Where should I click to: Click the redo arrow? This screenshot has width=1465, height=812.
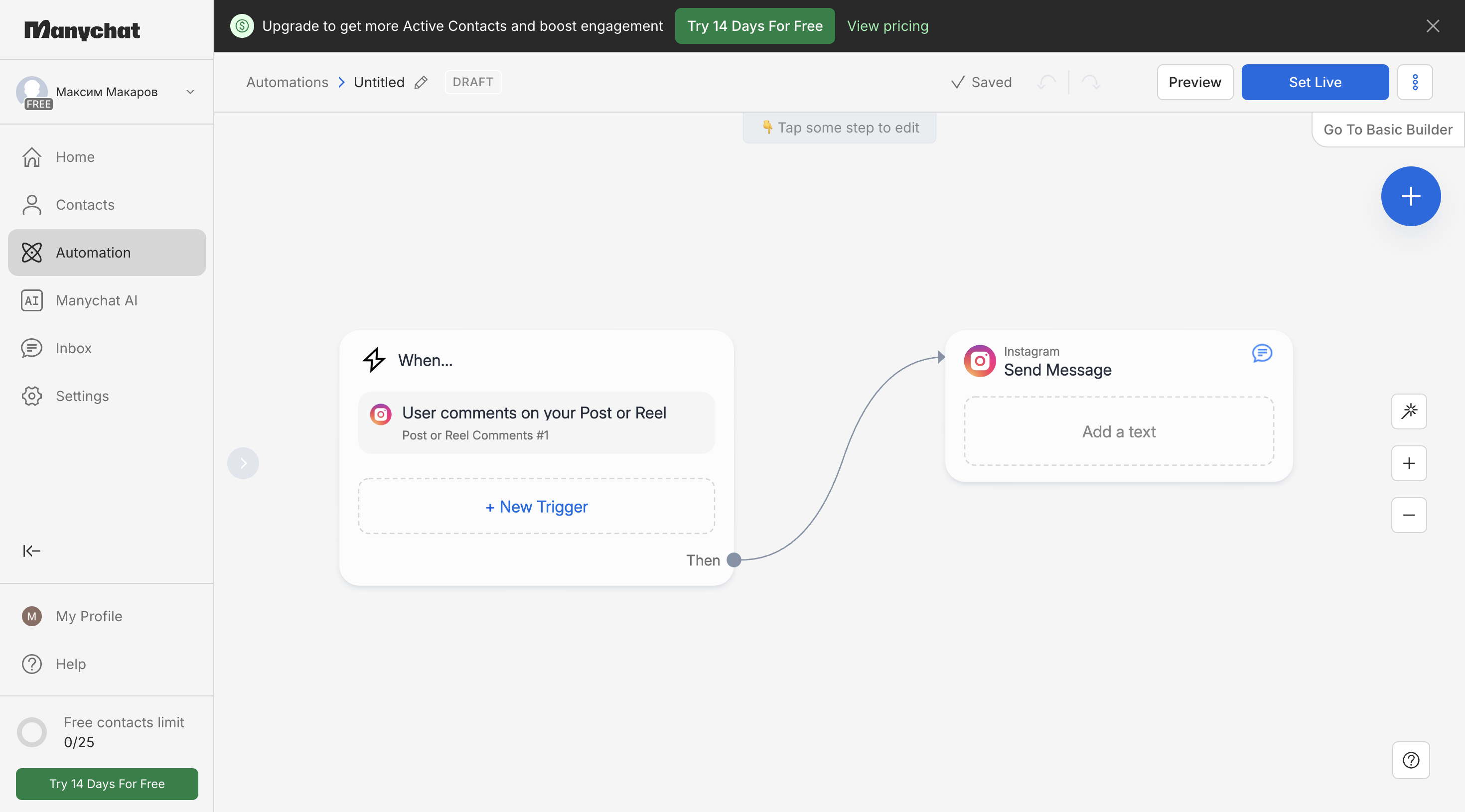[x=1090, y=83]
